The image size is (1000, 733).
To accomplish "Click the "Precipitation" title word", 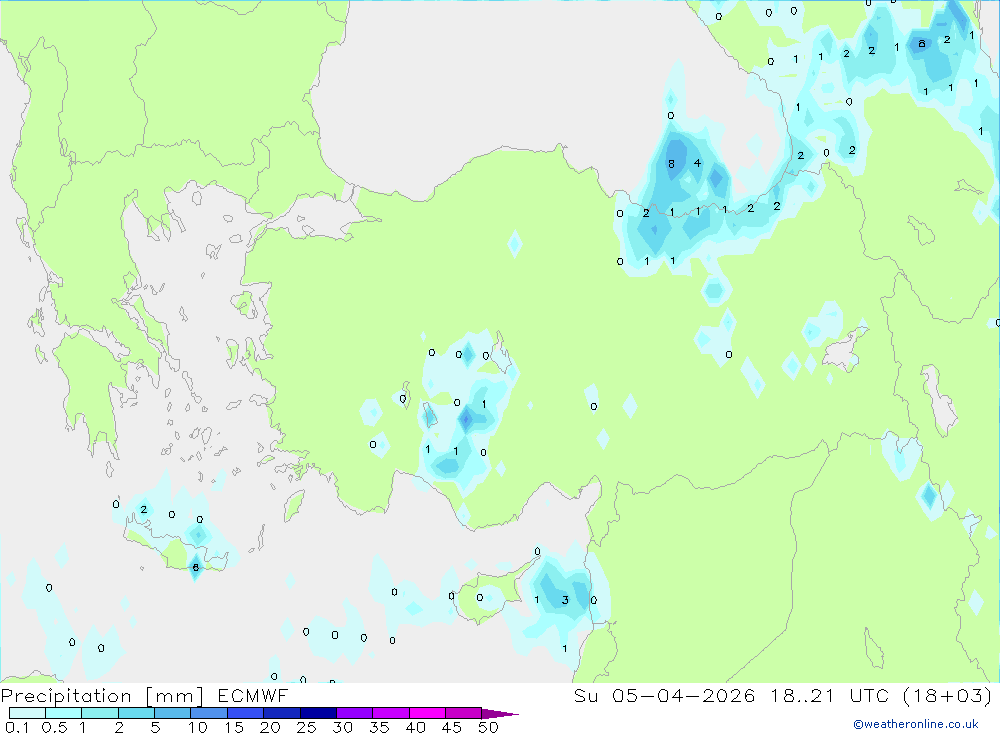I will tap(66, 696).
